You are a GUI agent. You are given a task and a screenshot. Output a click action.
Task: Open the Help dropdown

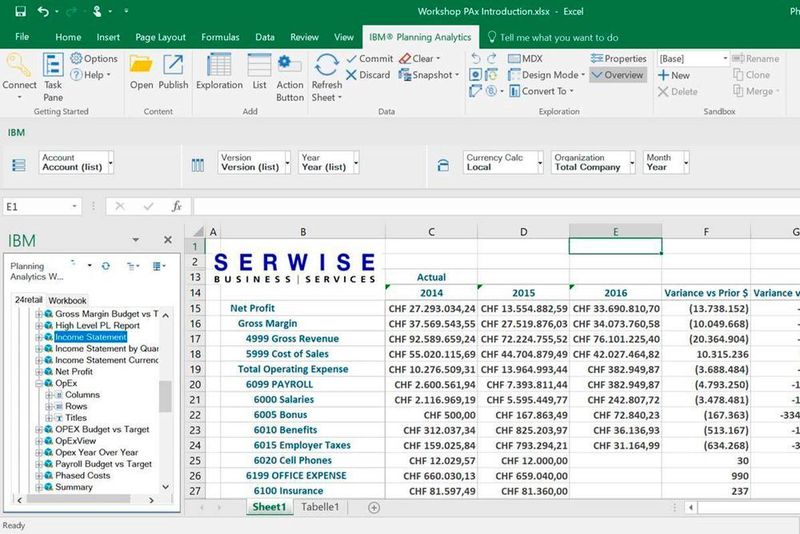pyautogui.click(x=91, y=75)
